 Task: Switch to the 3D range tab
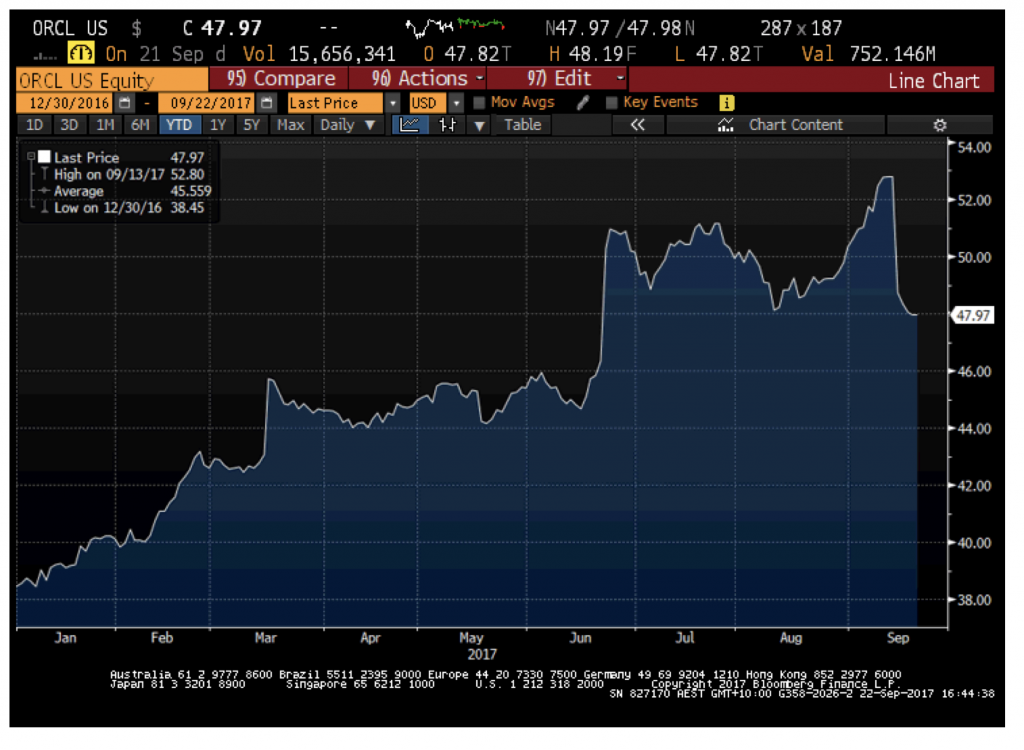point(69,125)
